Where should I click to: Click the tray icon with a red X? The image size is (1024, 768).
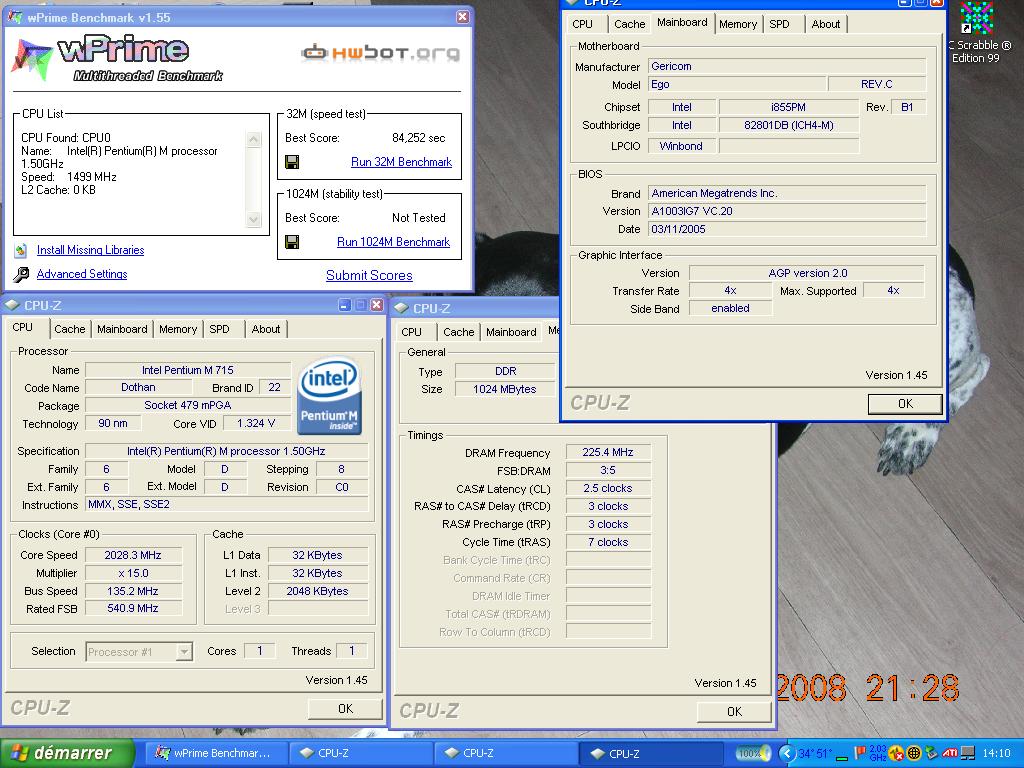896,754
